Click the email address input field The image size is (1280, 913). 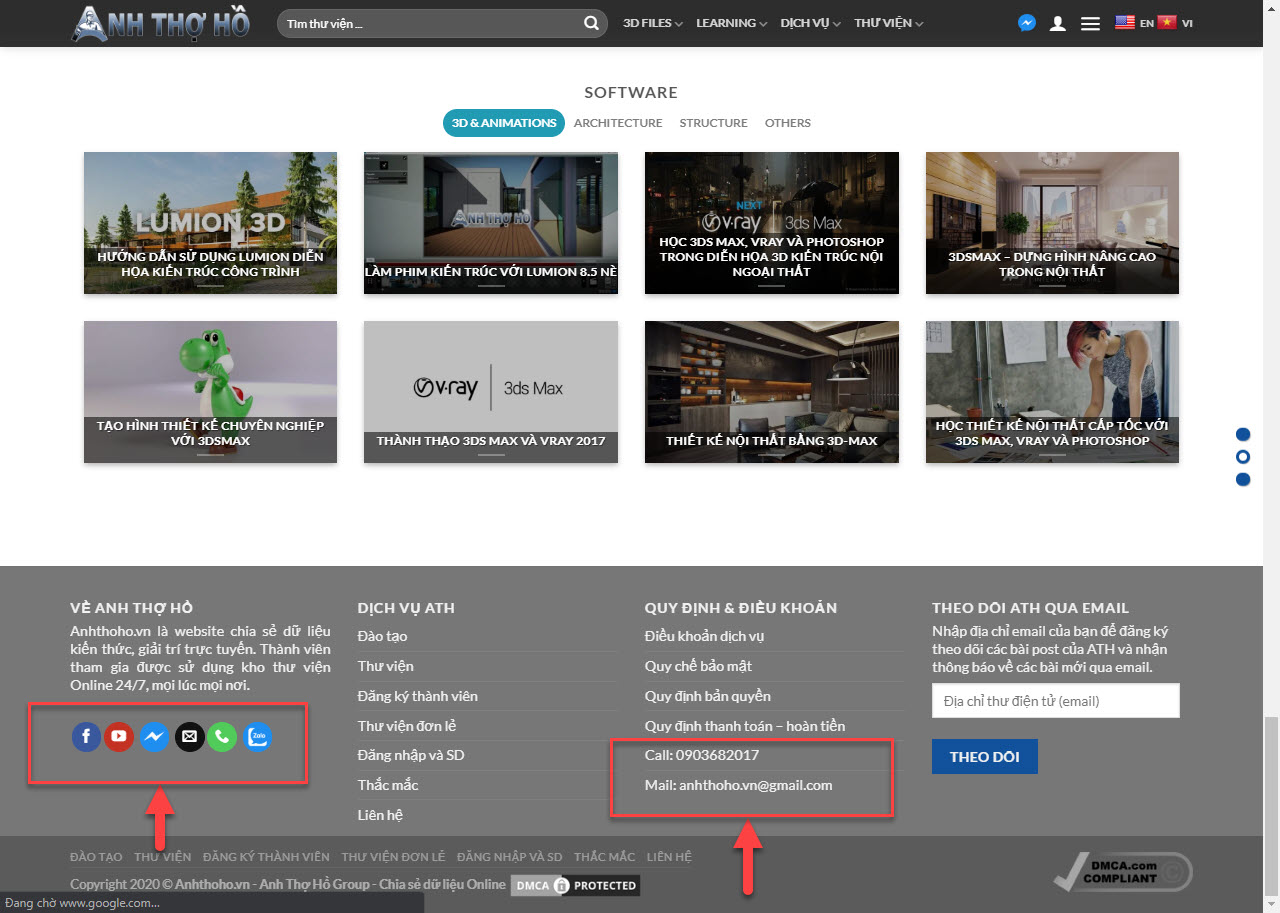pyautogui.click(x=1055, y=701)
